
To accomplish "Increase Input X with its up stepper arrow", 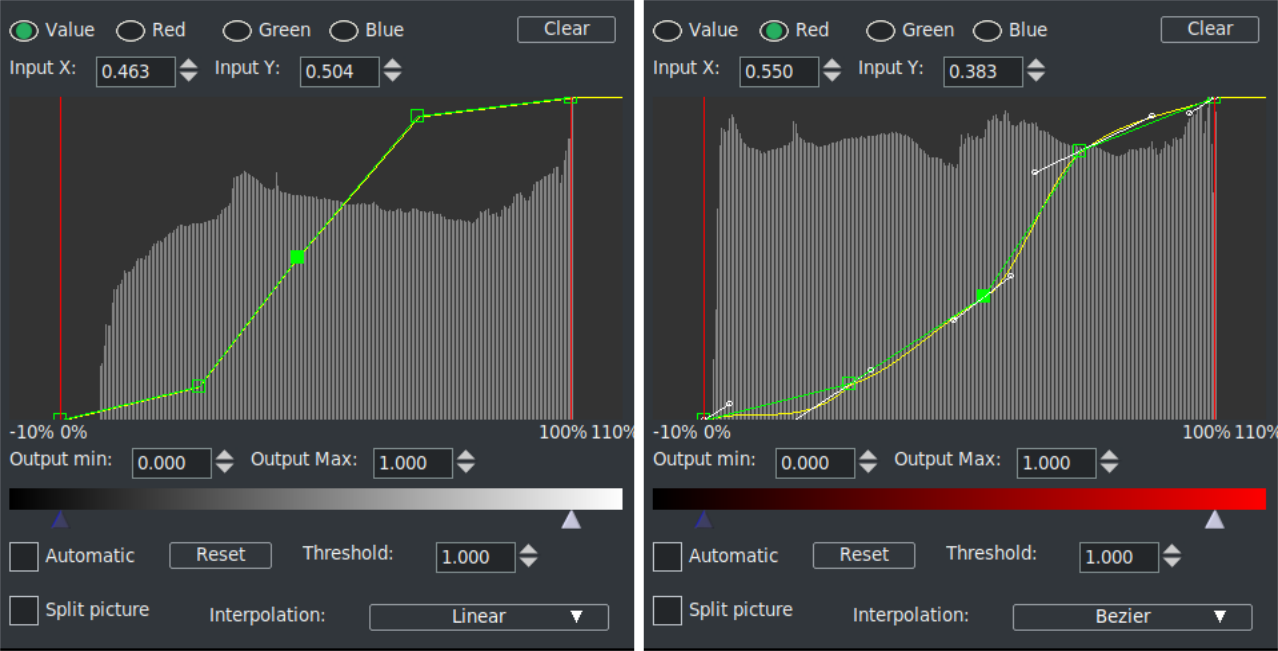I will click(188, 66).
